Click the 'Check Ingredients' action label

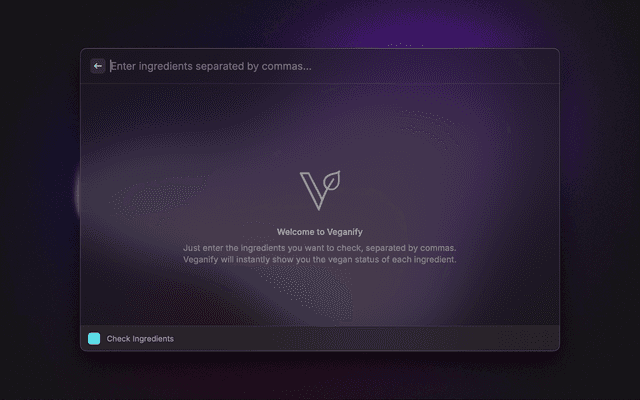click(140, 339)
